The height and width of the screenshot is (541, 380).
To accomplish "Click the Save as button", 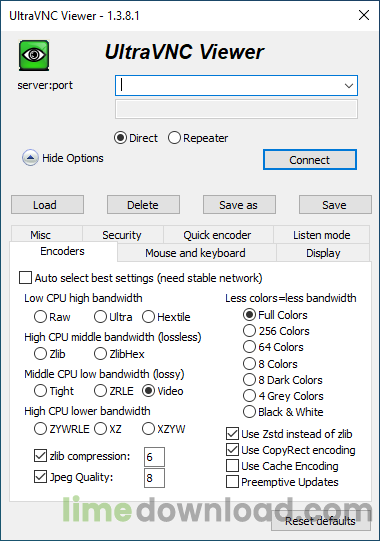I will (x=239, y=205).
